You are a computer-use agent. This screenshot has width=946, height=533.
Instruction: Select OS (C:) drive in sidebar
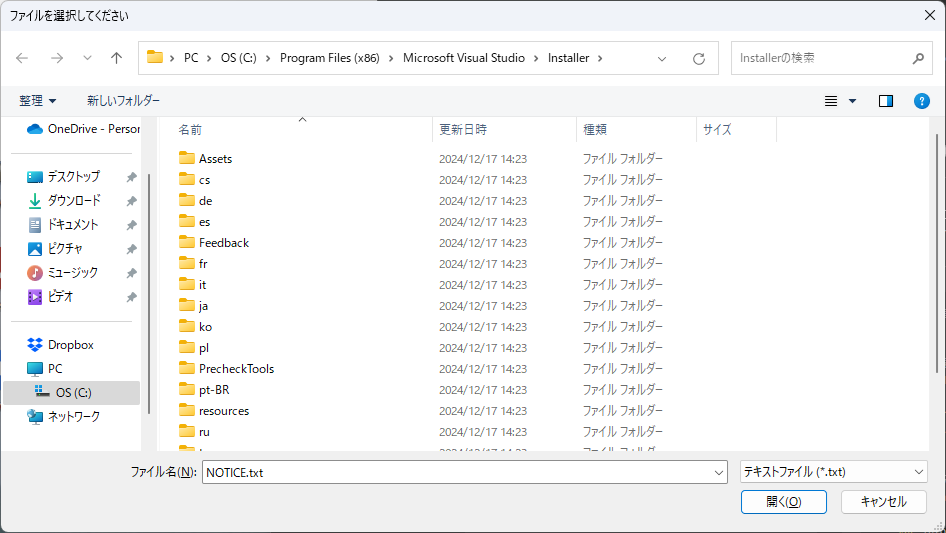click(71, 392)
